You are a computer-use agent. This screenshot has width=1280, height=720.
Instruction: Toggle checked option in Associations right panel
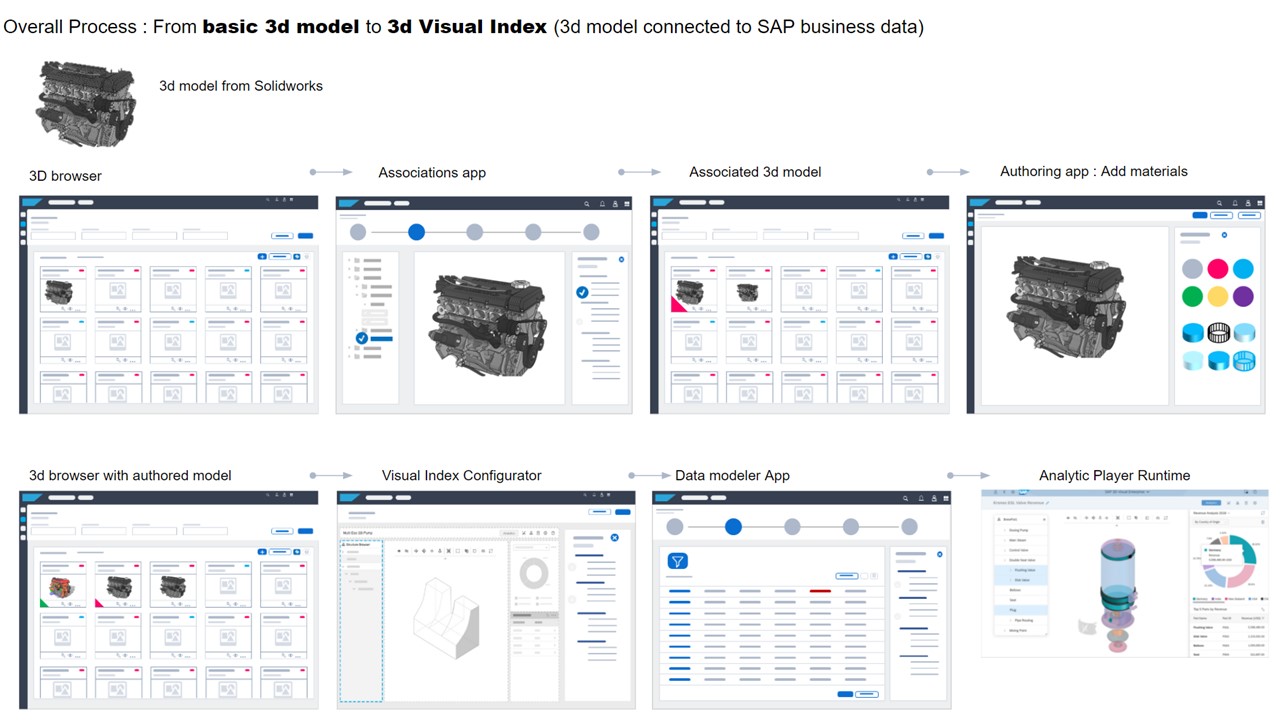click(x=582, y=292)
